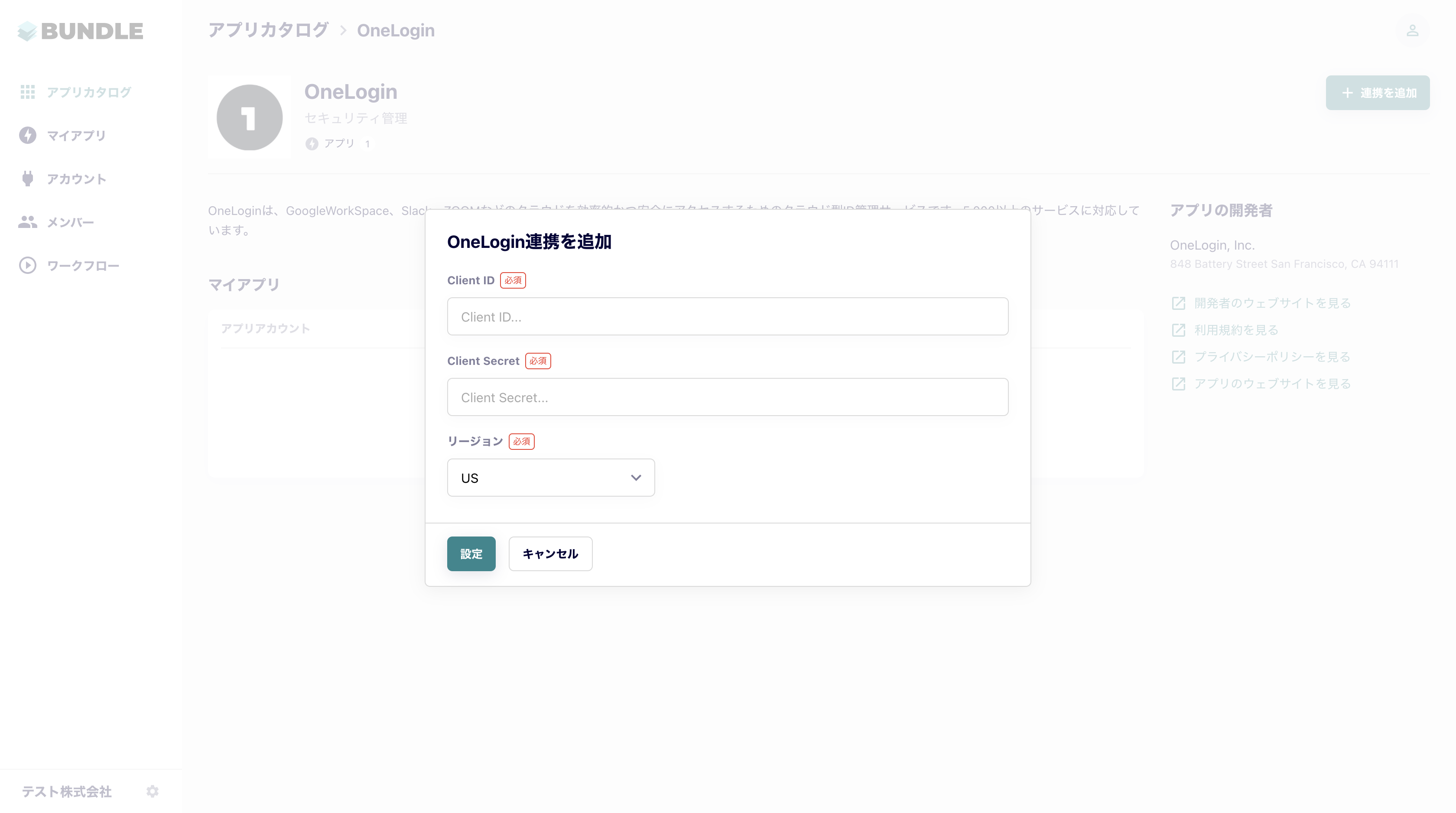Click the メンバー people icon
Screen dimensions: 1456x813
[28, 222]
